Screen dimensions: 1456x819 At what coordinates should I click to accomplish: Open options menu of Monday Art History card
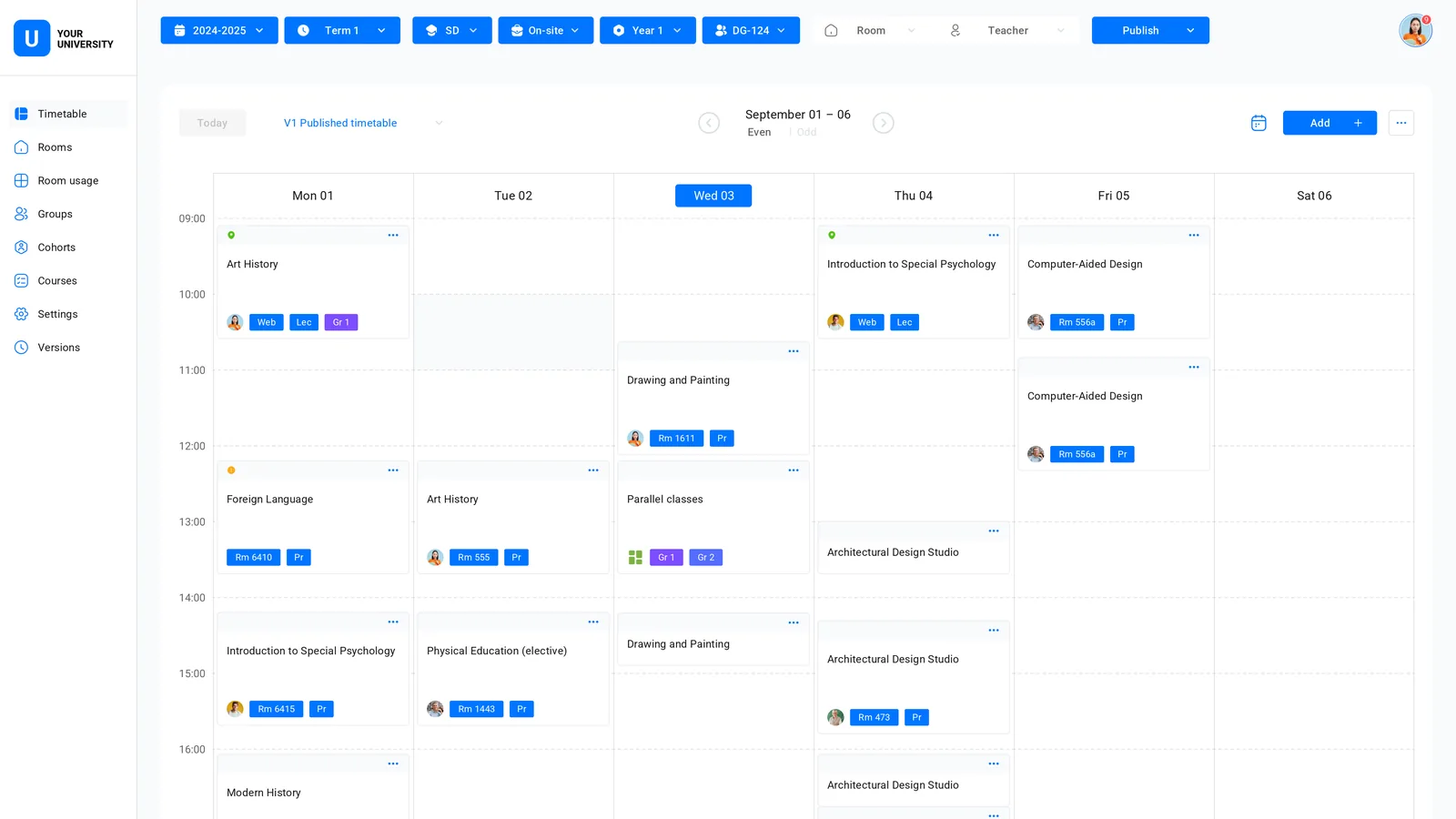393,235
